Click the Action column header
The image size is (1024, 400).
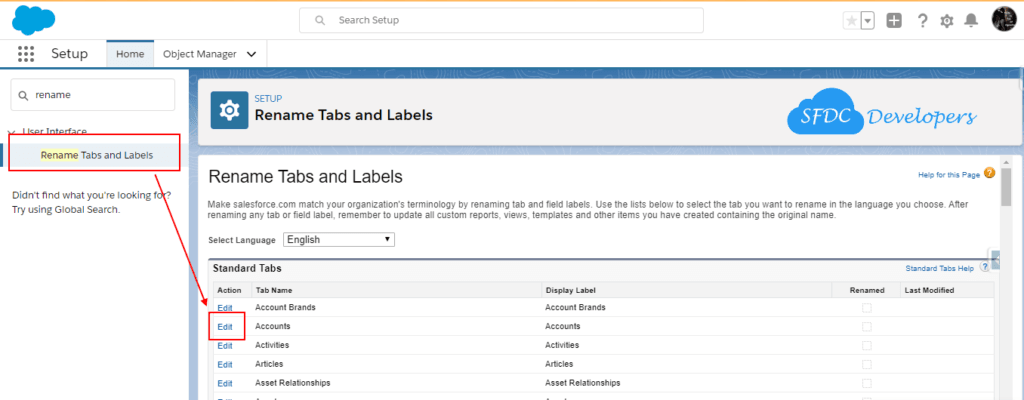click(229, 290)
